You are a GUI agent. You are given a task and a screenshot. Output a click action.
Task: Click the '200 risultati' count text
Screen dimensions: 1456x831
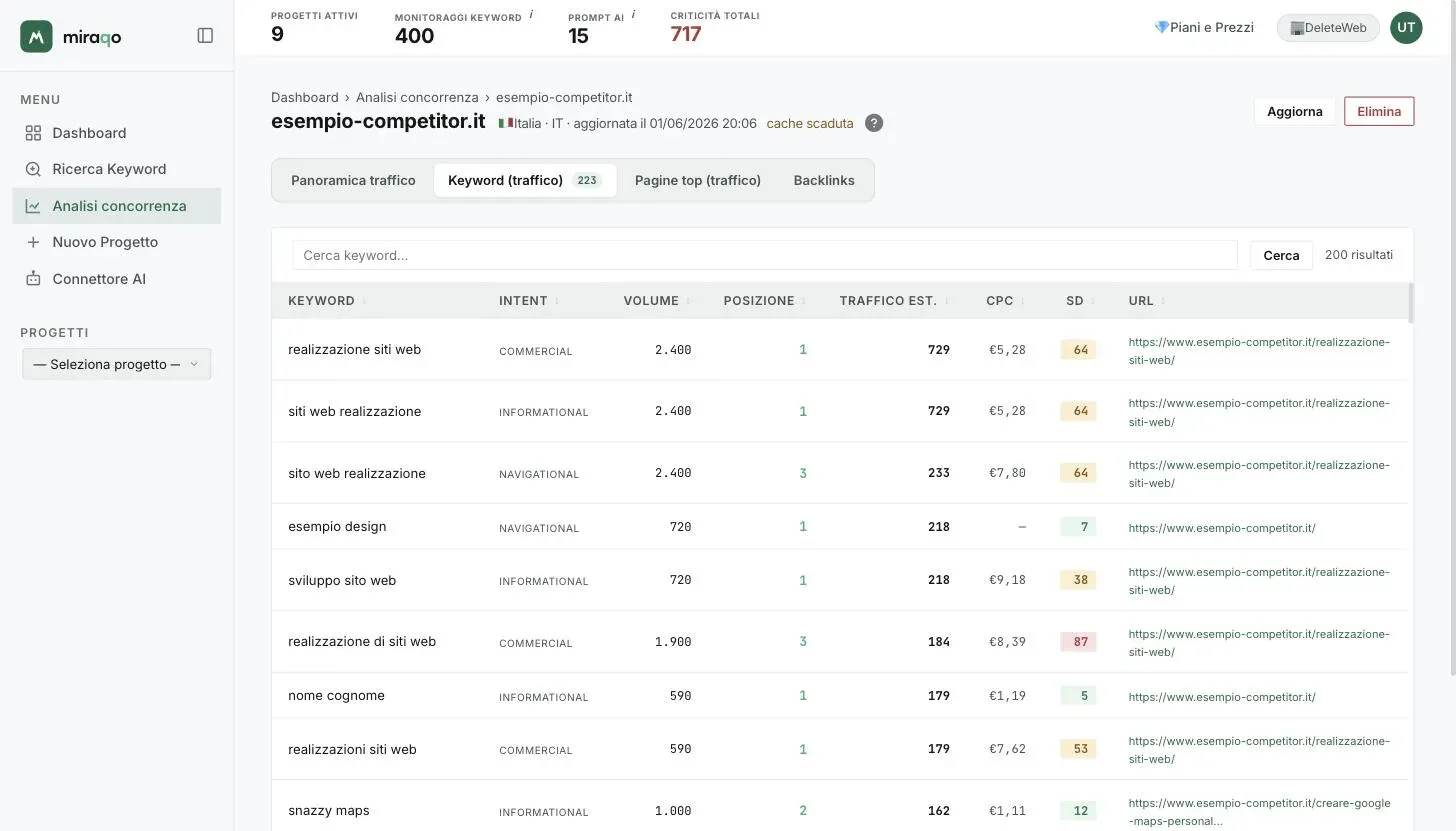(x=1359, y=255)
